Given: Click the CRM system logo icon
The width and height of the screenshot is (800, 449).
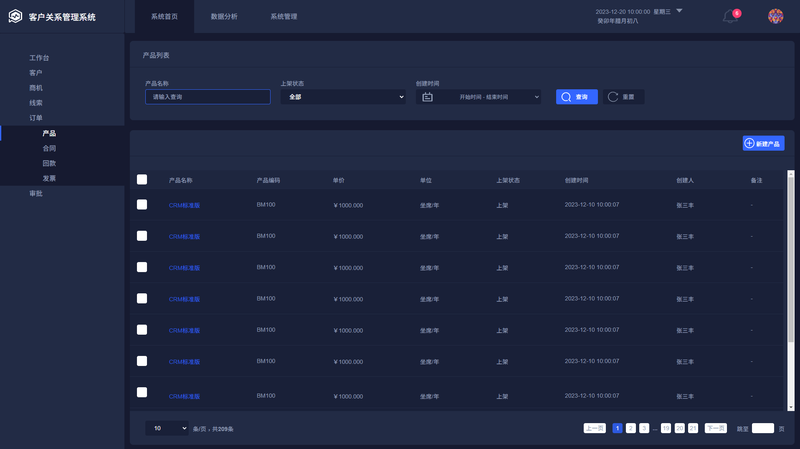Looking at the screenshot, I should 15,17.
